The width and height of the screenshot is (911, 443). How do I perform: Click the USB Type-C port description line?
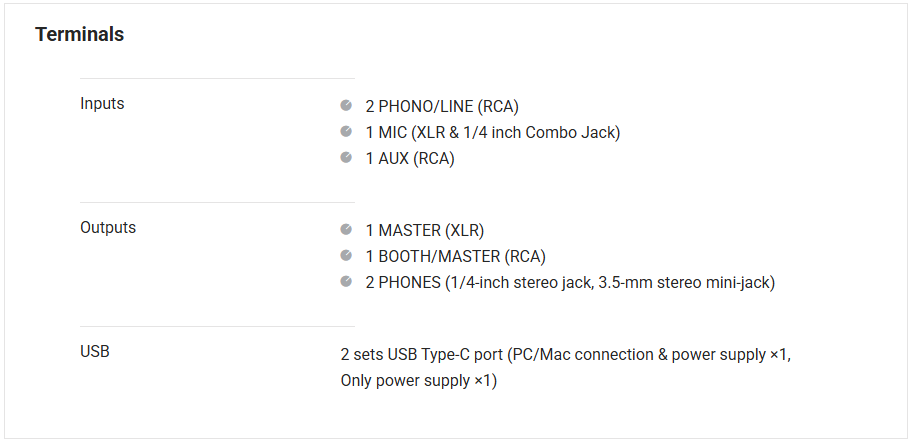pyautogui.click(x=565, y=354)
